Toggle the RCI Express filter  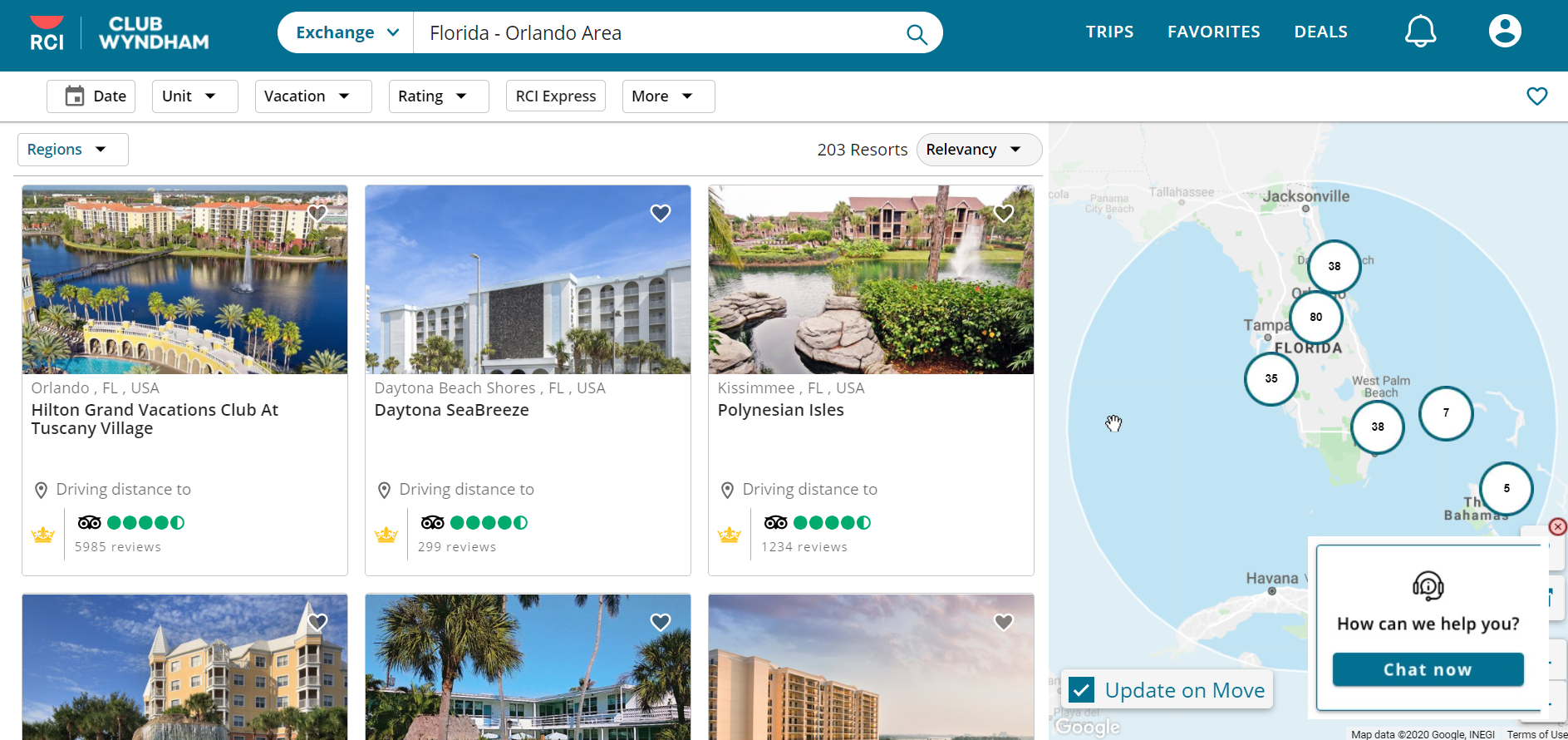coord(556,96)
